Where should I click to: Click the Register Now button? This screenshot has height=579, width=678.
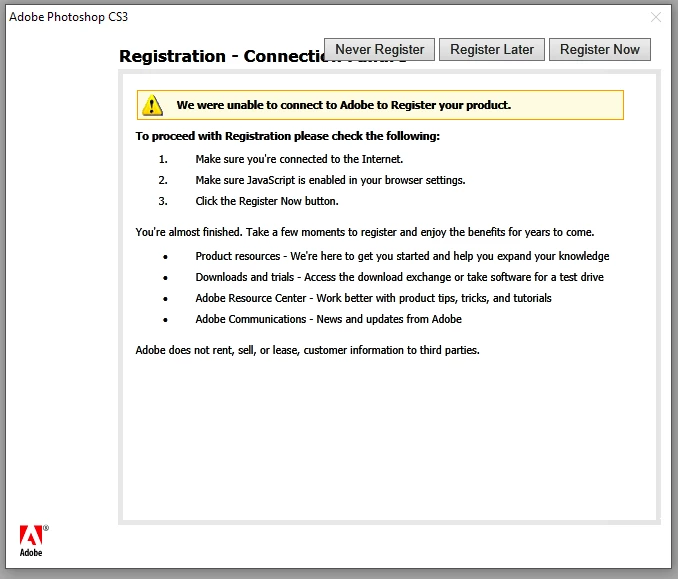tap(599, 49)
